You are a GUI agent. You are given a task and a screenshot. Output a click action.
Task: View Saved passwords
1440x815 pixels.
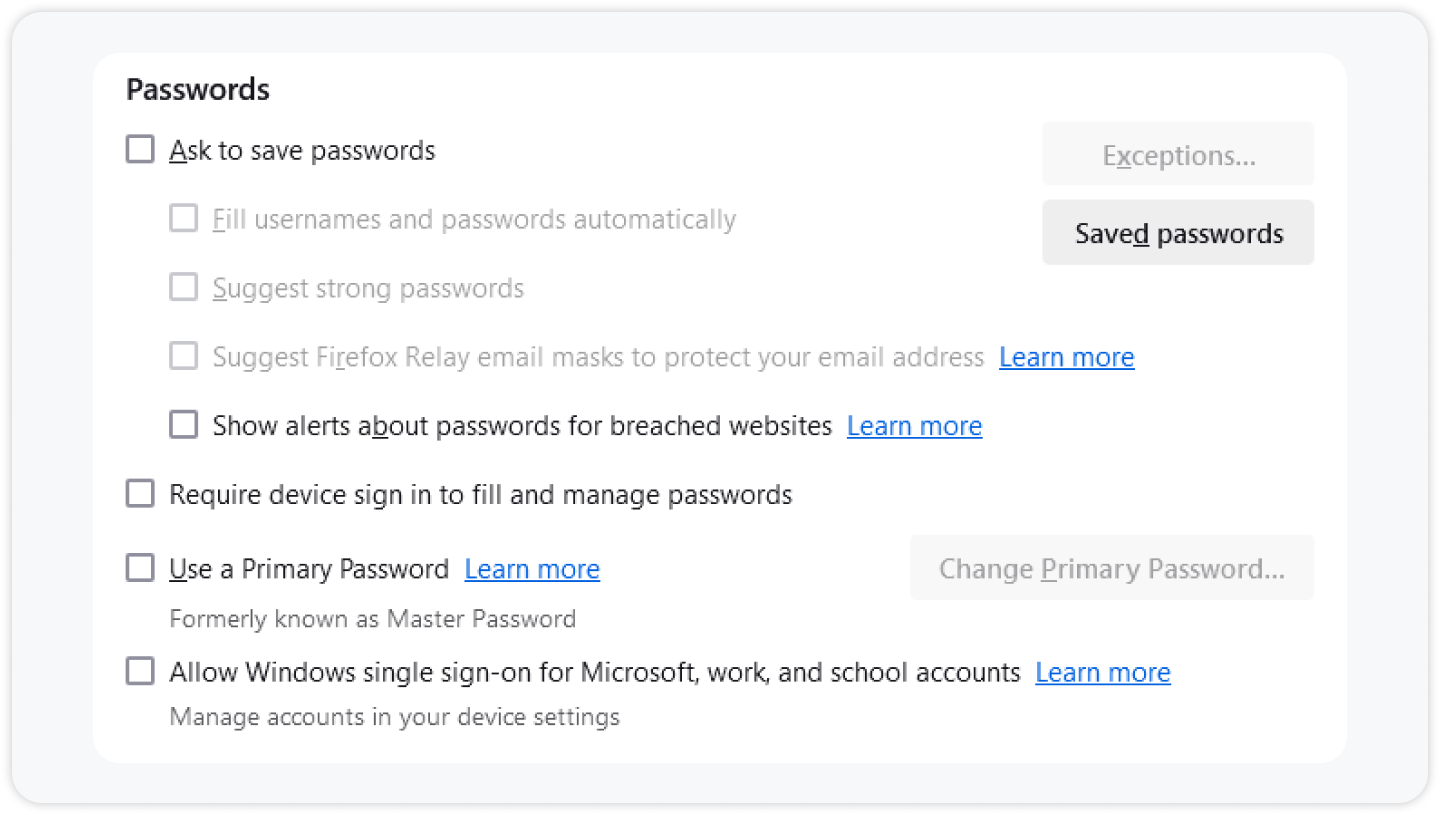pyautogui.click(x=1177, y=232)
